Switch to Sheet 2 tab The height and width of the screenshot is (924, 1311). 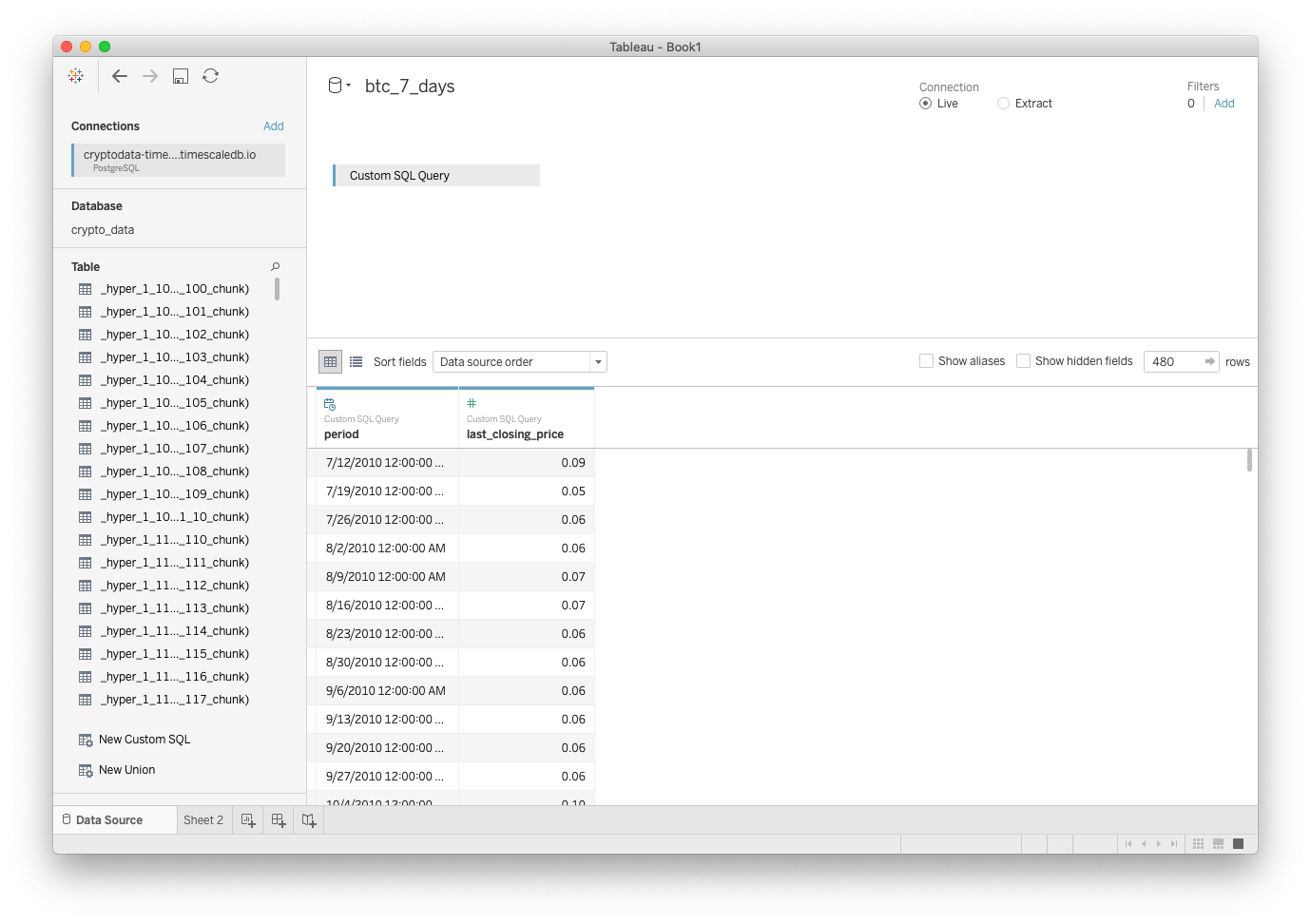point(203,820)
